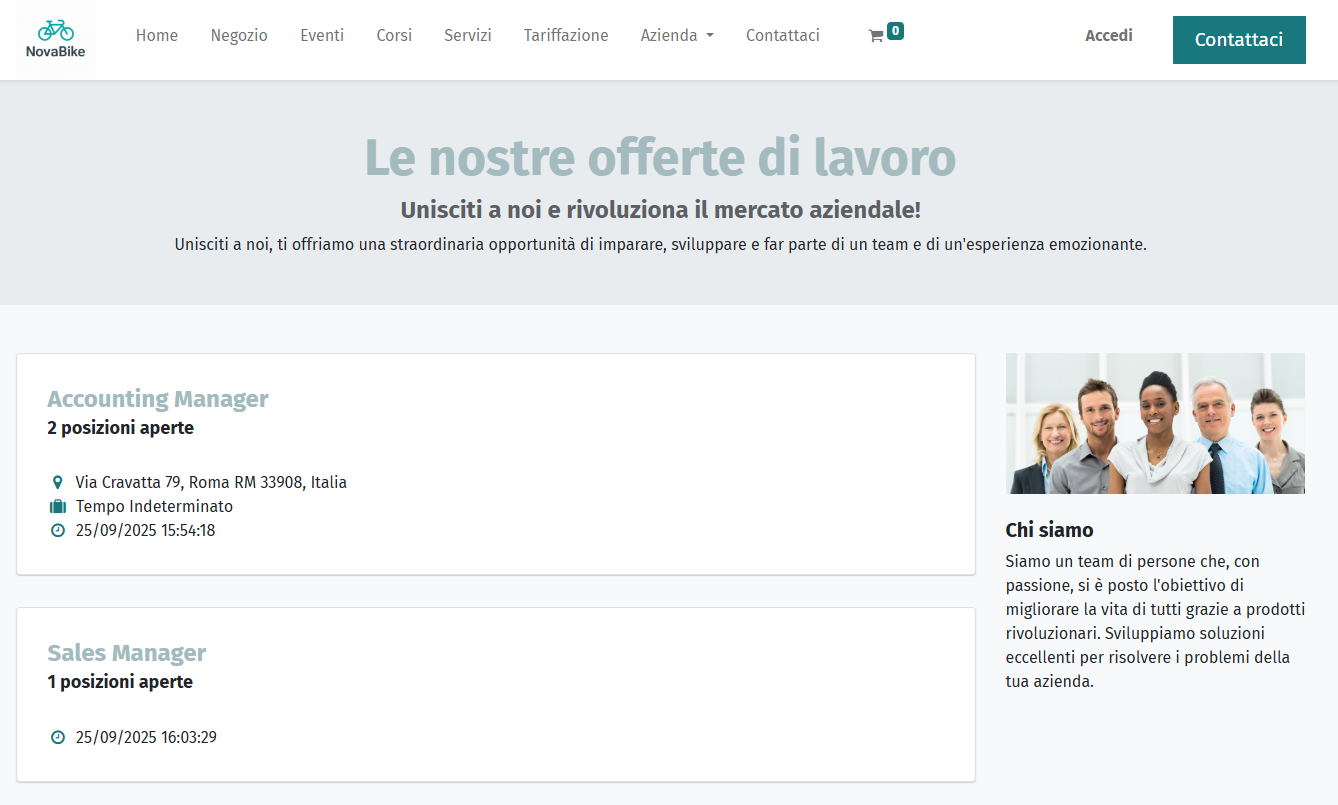This screenshot has width=1338, height=805.
Task: View the Tariffazione page
Action: coord(566,36)
